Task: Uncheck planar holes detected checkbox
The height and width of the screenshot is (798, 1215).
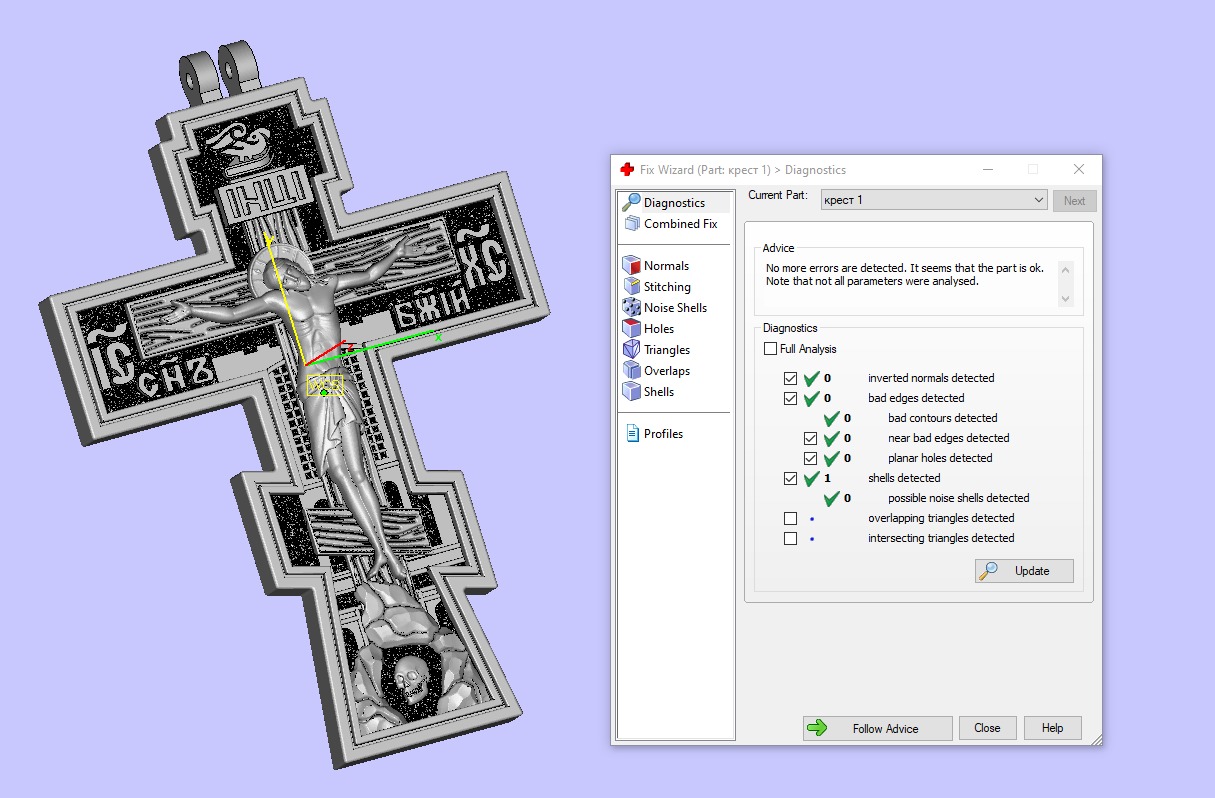Action: click(x=811, y=458)
